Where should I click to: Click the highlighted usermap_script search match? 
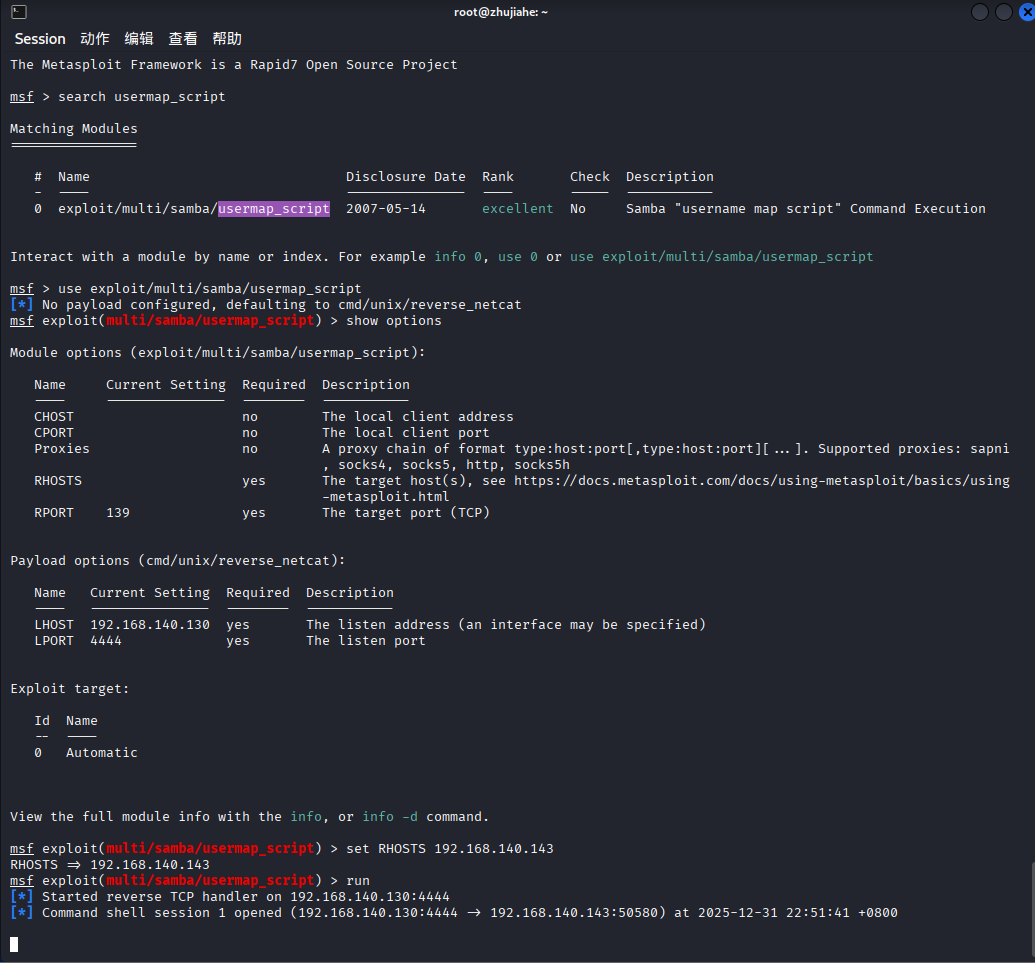274,209
